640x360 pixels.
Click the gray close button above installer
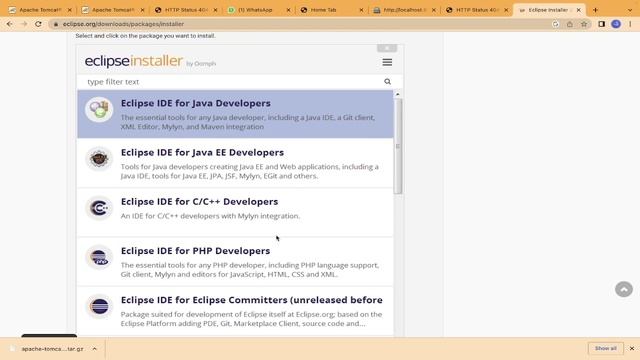(387, 48)
